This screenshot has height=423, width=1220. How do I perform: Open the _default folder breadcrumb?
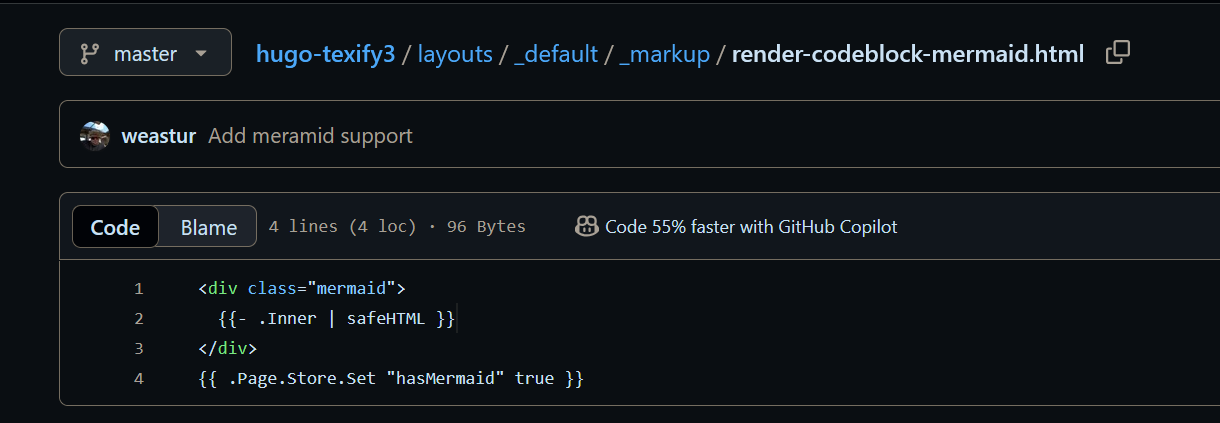point(556,54)
